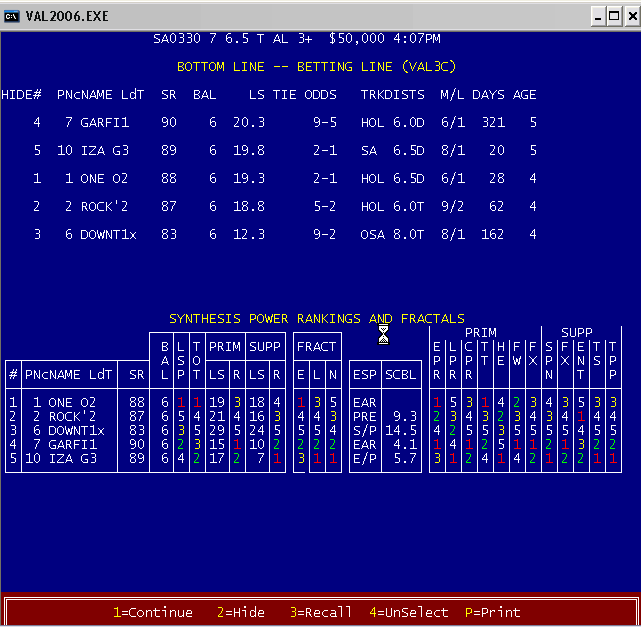
Task: Minimize the VAL2006.EXE window
Action: coord(597,16)
